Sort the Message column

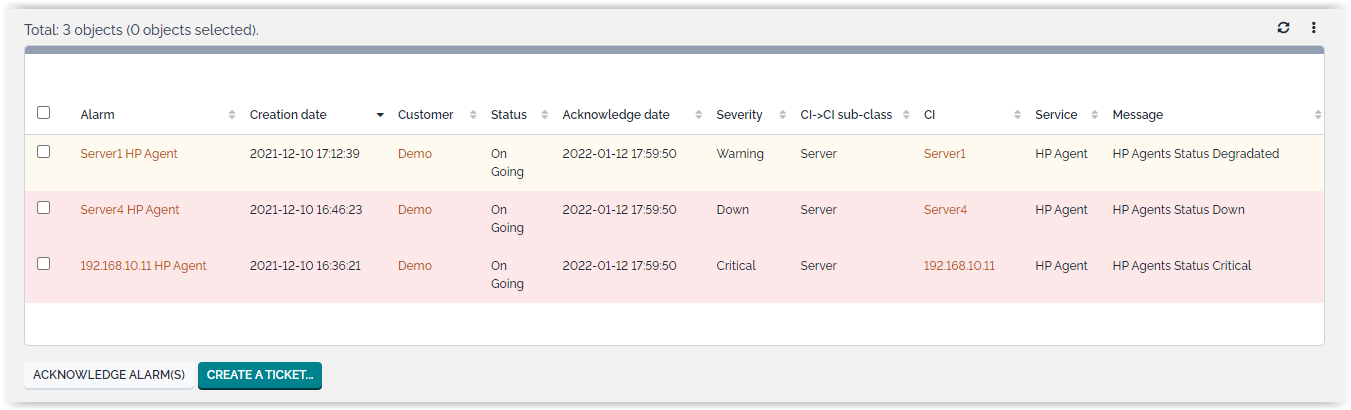click(x=1317, y=115)
